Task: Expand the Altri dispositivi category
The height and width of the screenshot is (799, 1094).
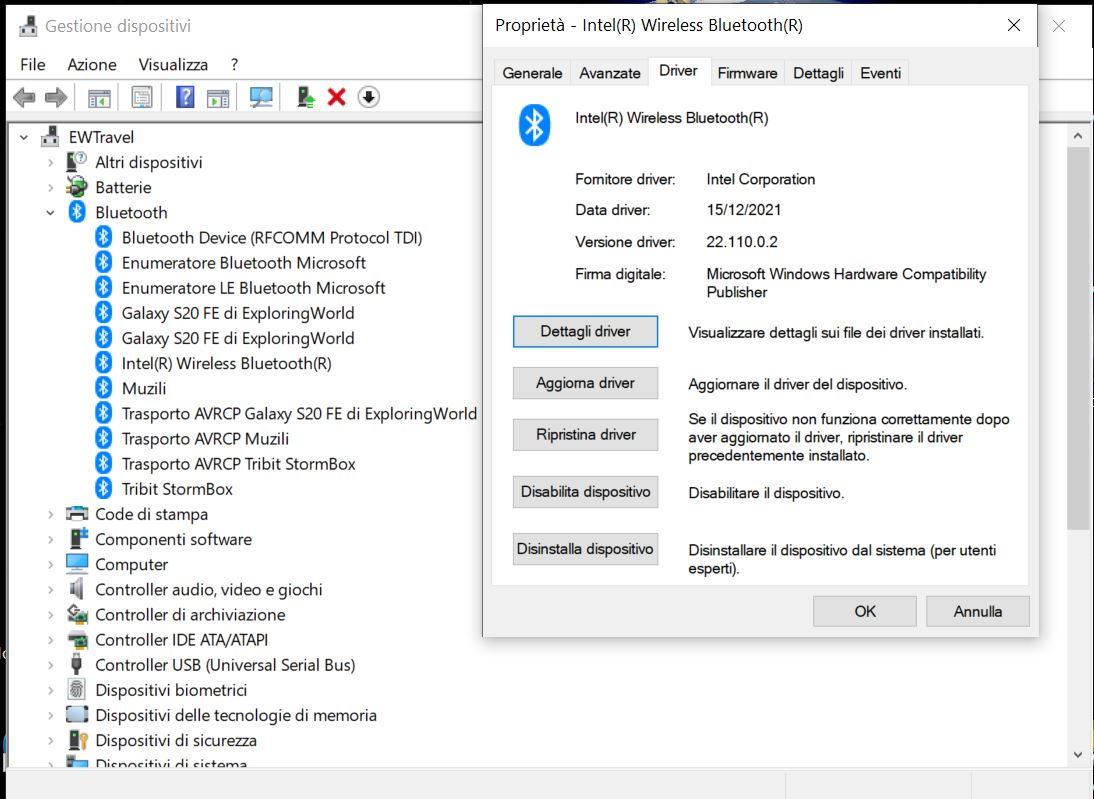Action: tap(50, 163)
